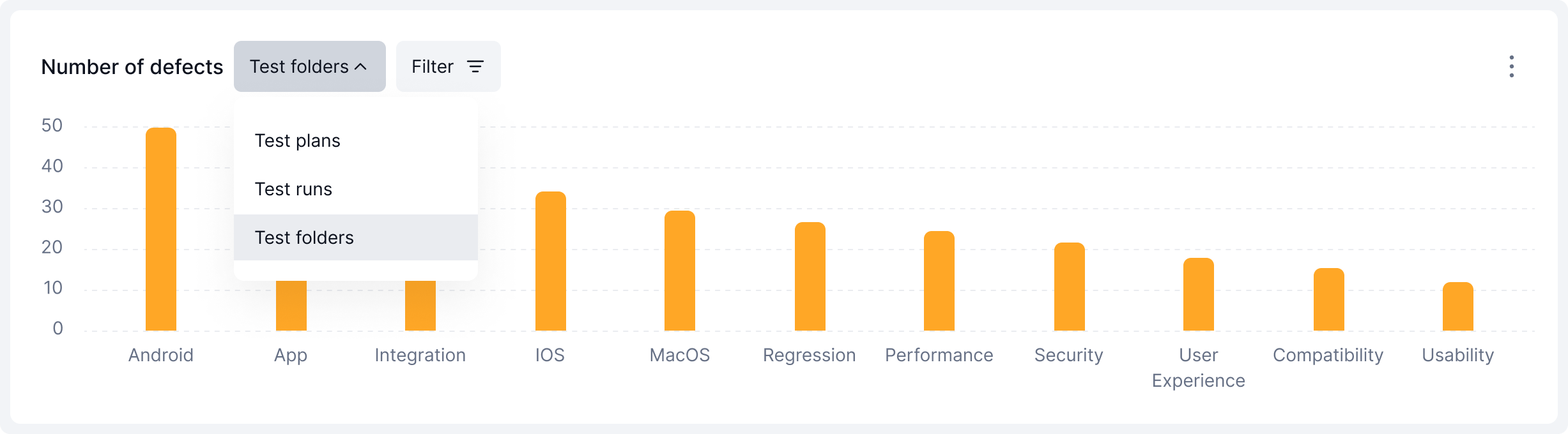Click the Security defects bar
Image resolution: width=1568 pixels, height=434 pixels.
click(1069, 287)
